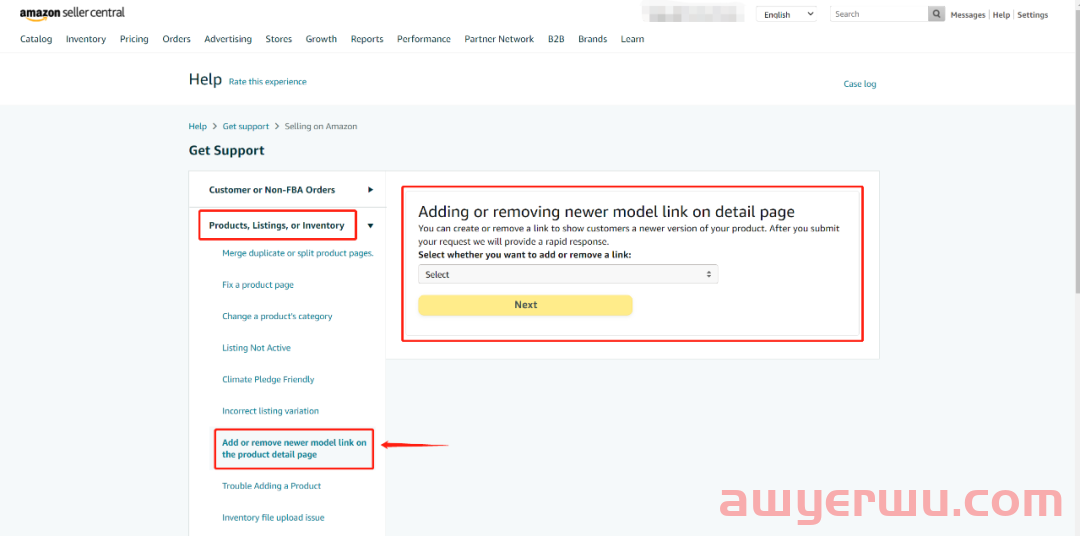Click the Selling on Amazon breadcrumb text
This screenshot has height=536, width=1080.
(321, 127)
